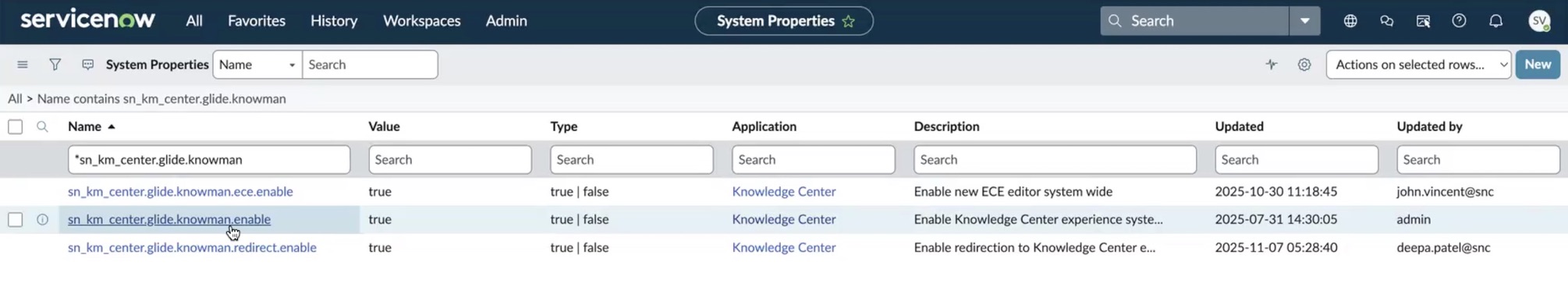This screenshot has width=1568, height=305.
Task: Open the Name search field dropdown
Action: pyautogui.click(x=257, y=65)
